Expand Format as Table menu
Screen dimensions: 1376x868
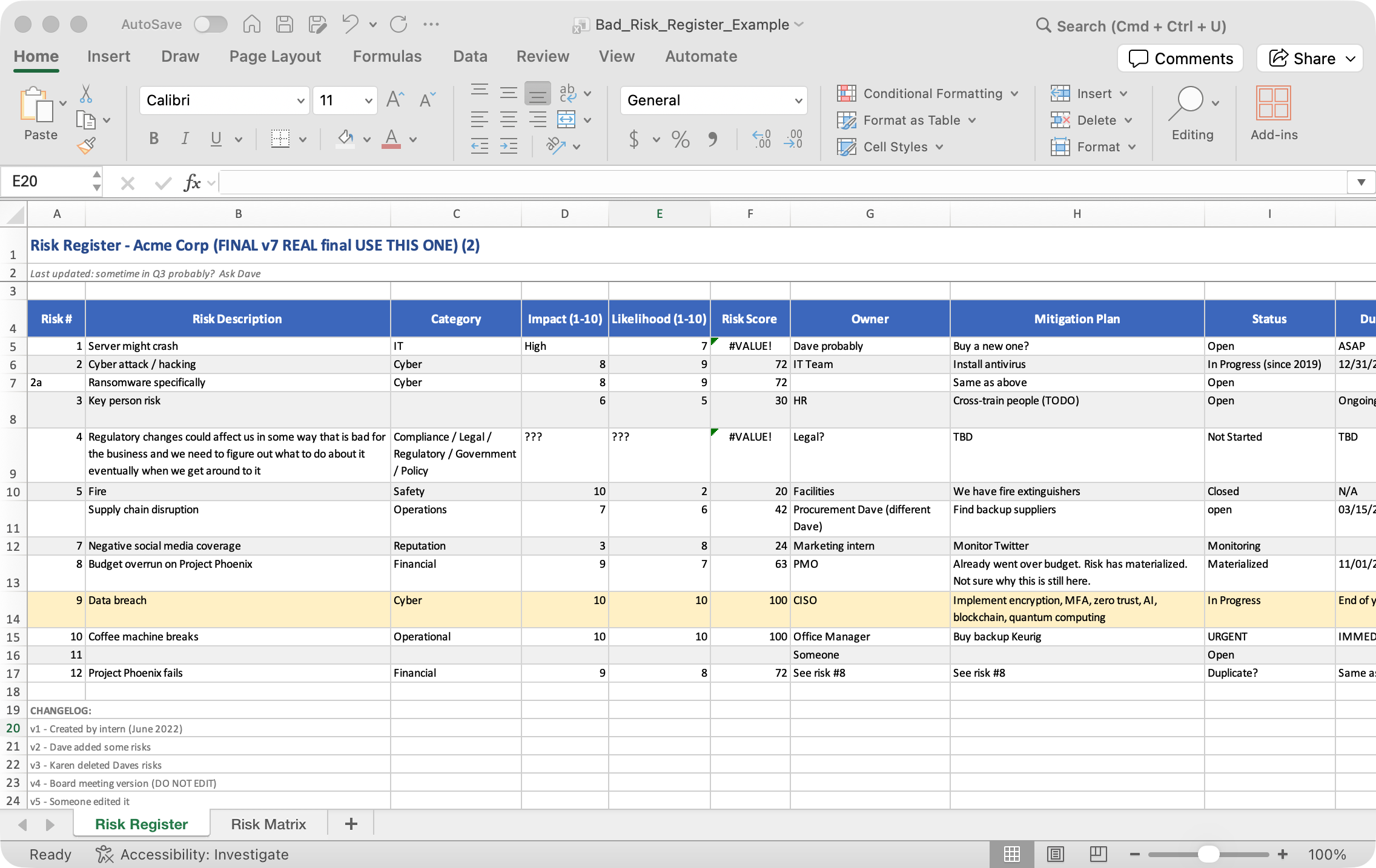point(906,120)
